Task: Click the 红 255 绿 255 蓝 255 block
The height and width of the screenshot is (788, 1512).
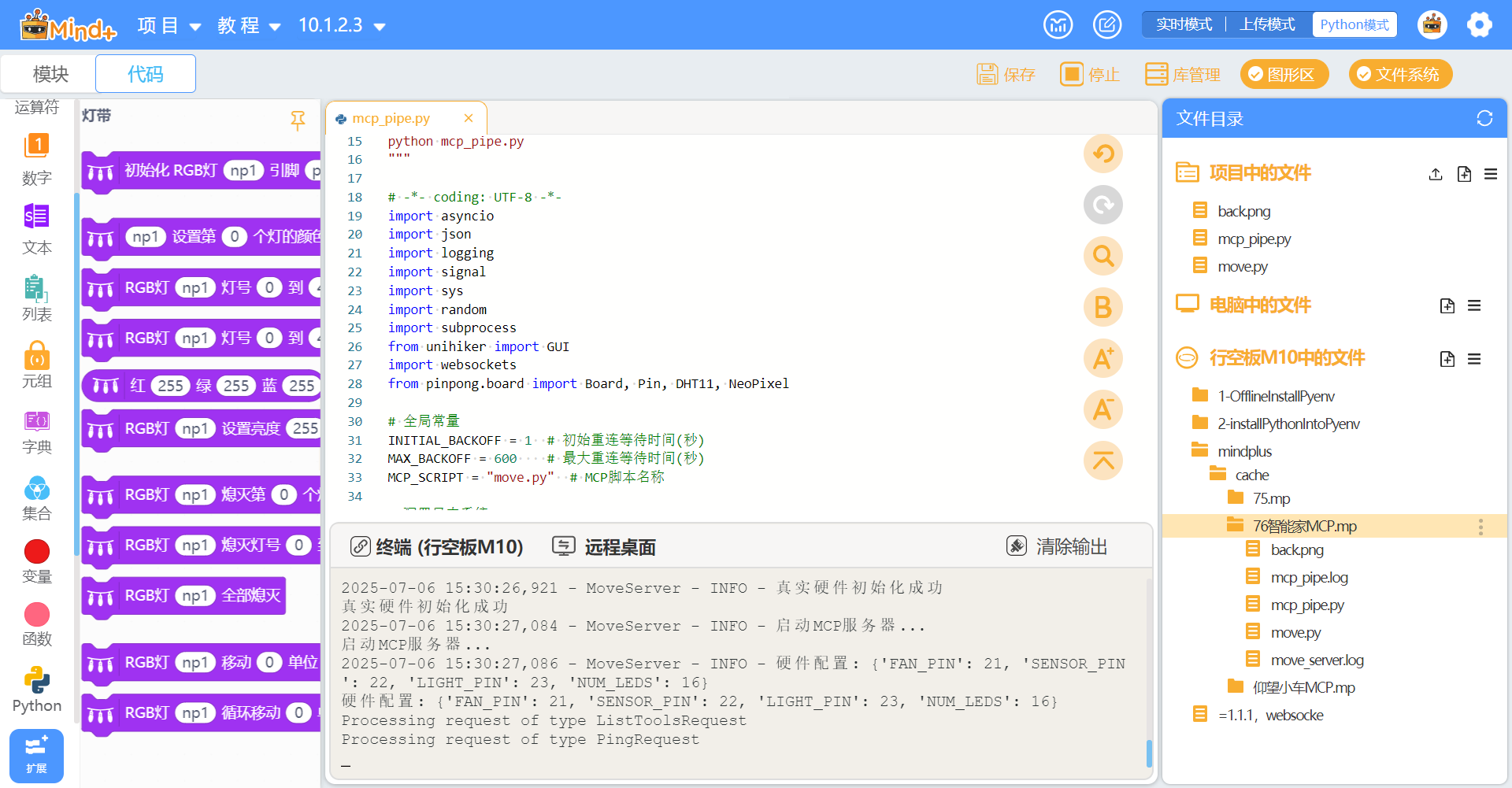Action: click(202, 386)
